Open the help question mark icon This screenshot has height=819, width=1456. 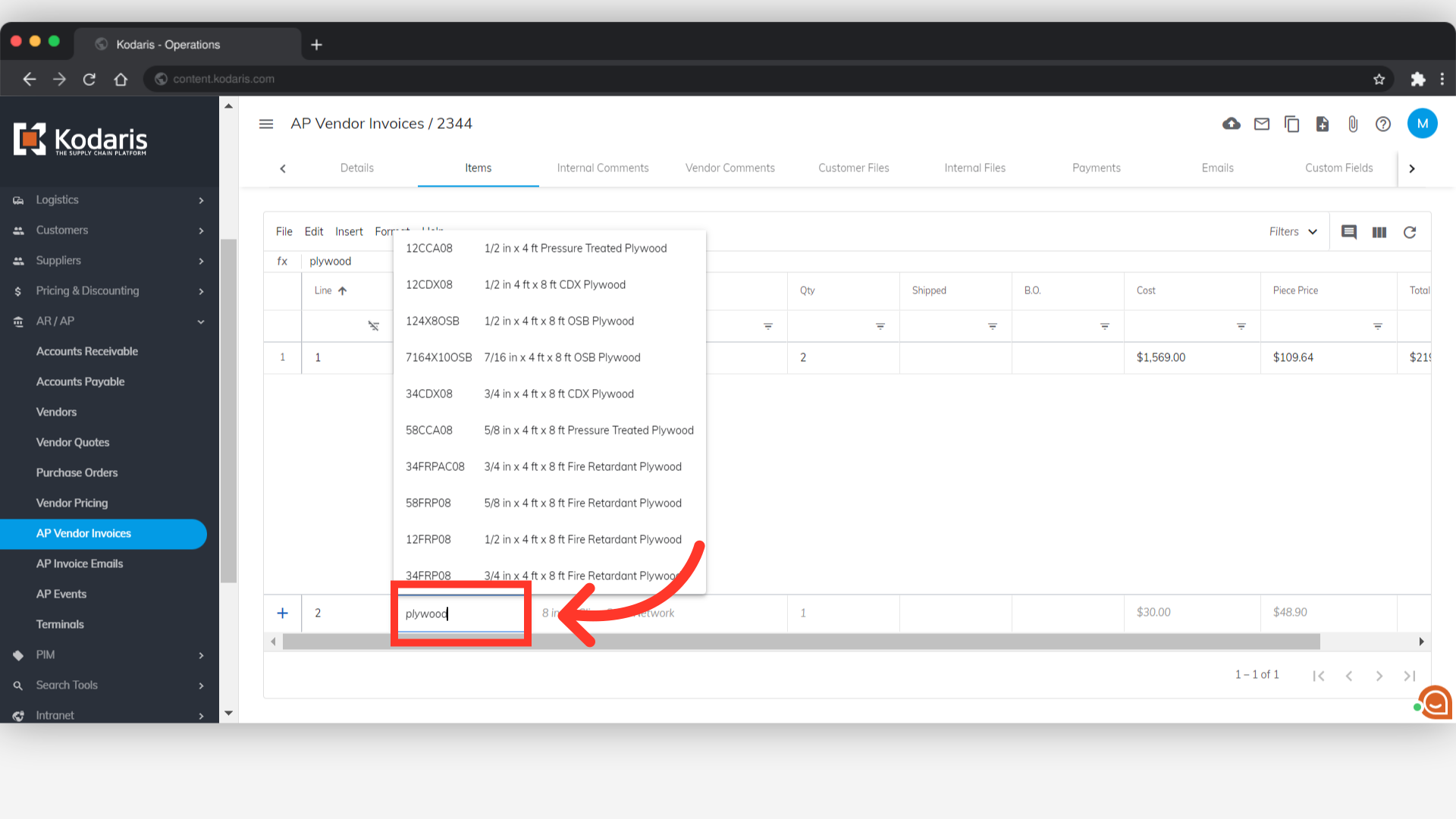tap(1383, 124)
